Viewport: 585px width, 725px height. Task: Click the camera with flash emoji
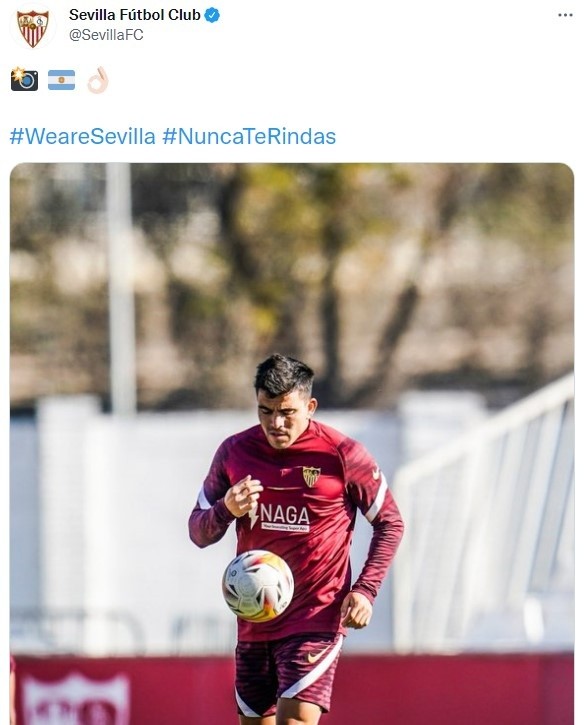24,80
